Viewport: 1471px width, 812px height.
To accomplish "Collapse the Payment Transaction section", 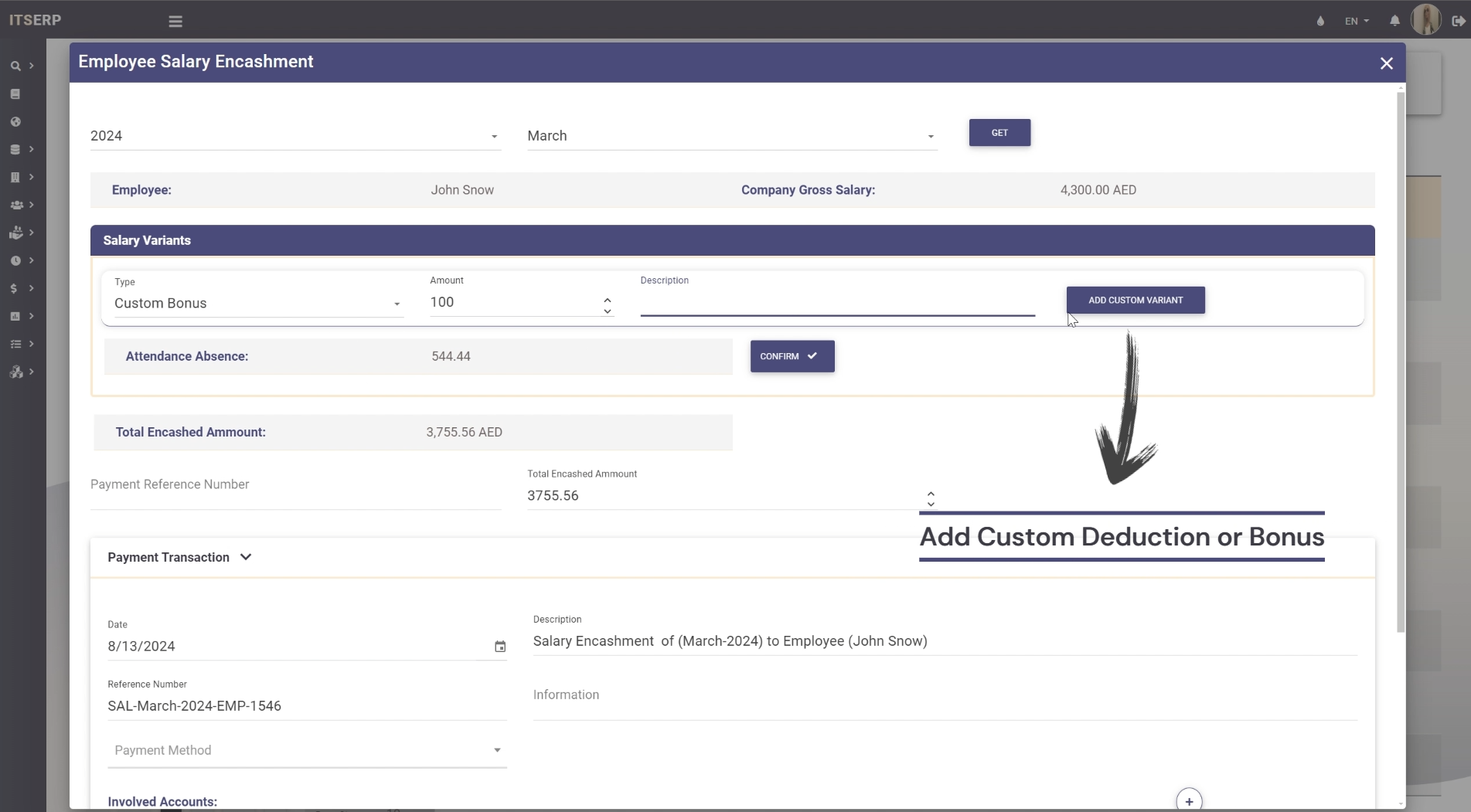I will click(x=246, y=557).
